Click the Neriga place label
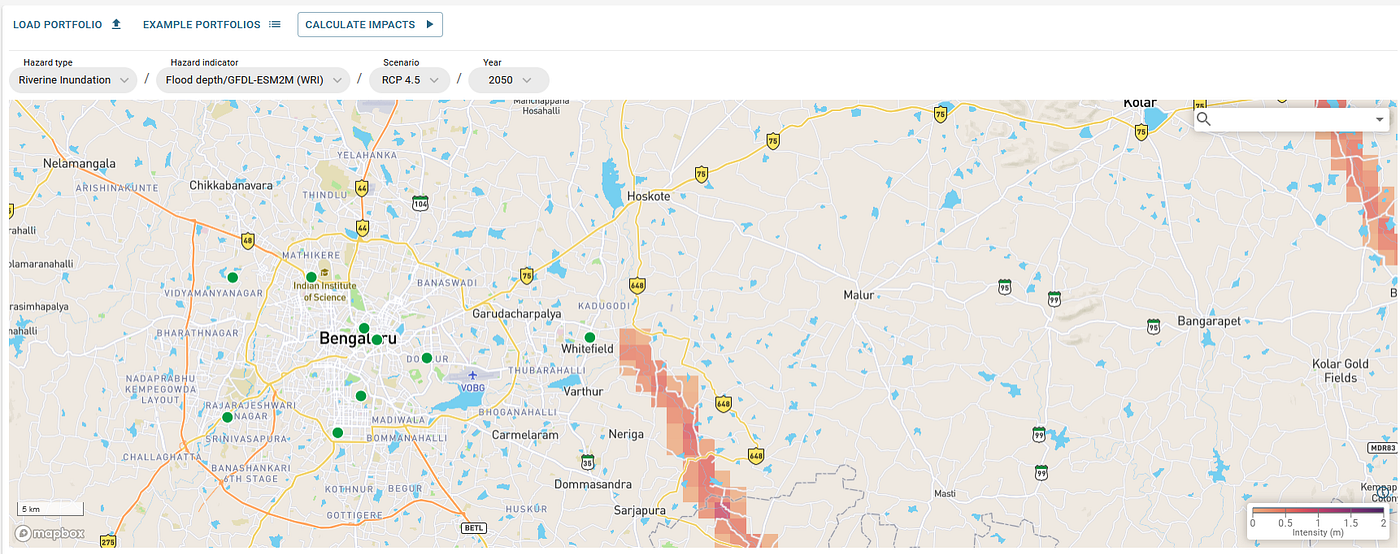 coord(628,434)
